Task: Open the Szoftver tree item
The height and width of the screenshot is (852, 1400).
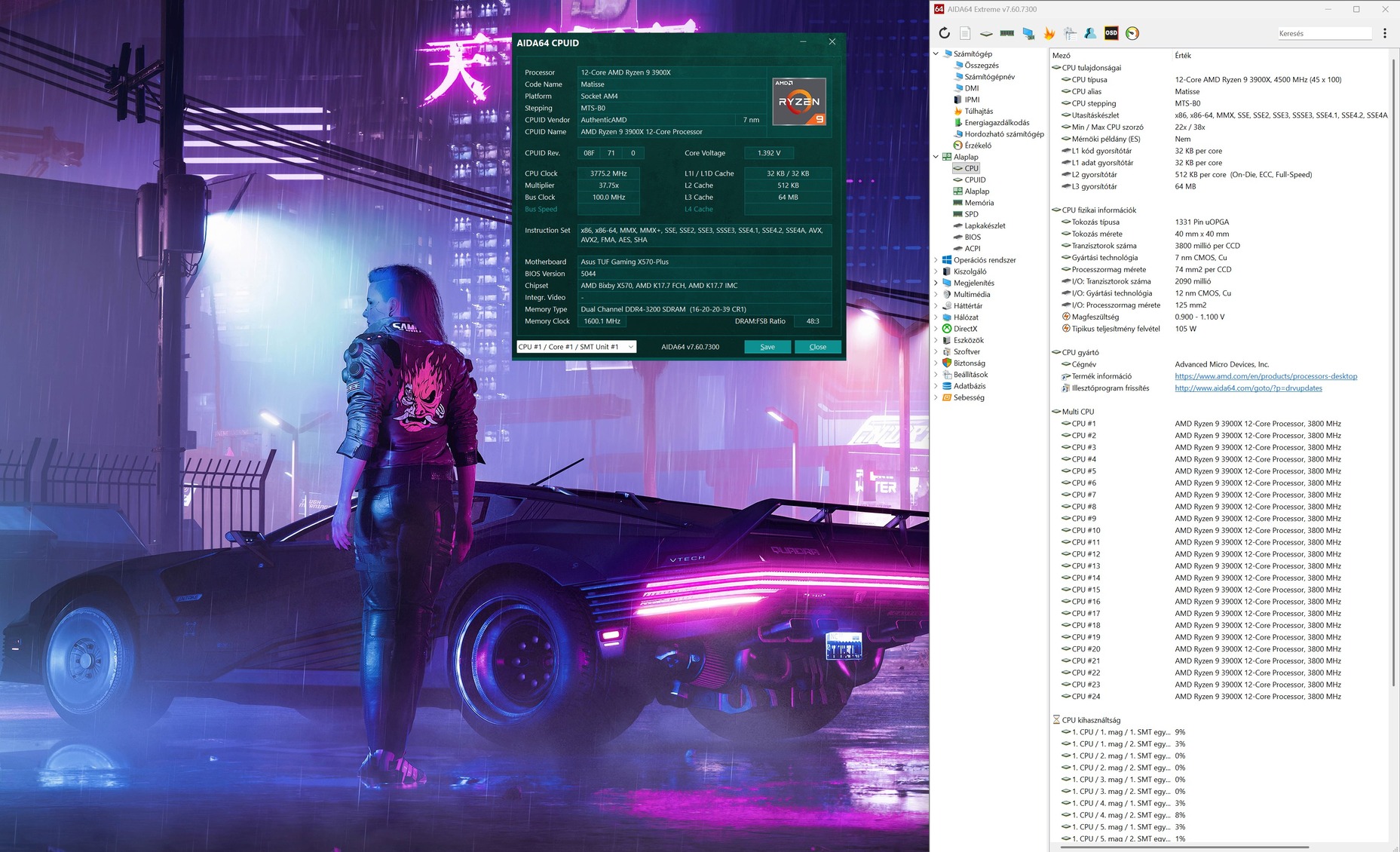Action: coord(967,351)
